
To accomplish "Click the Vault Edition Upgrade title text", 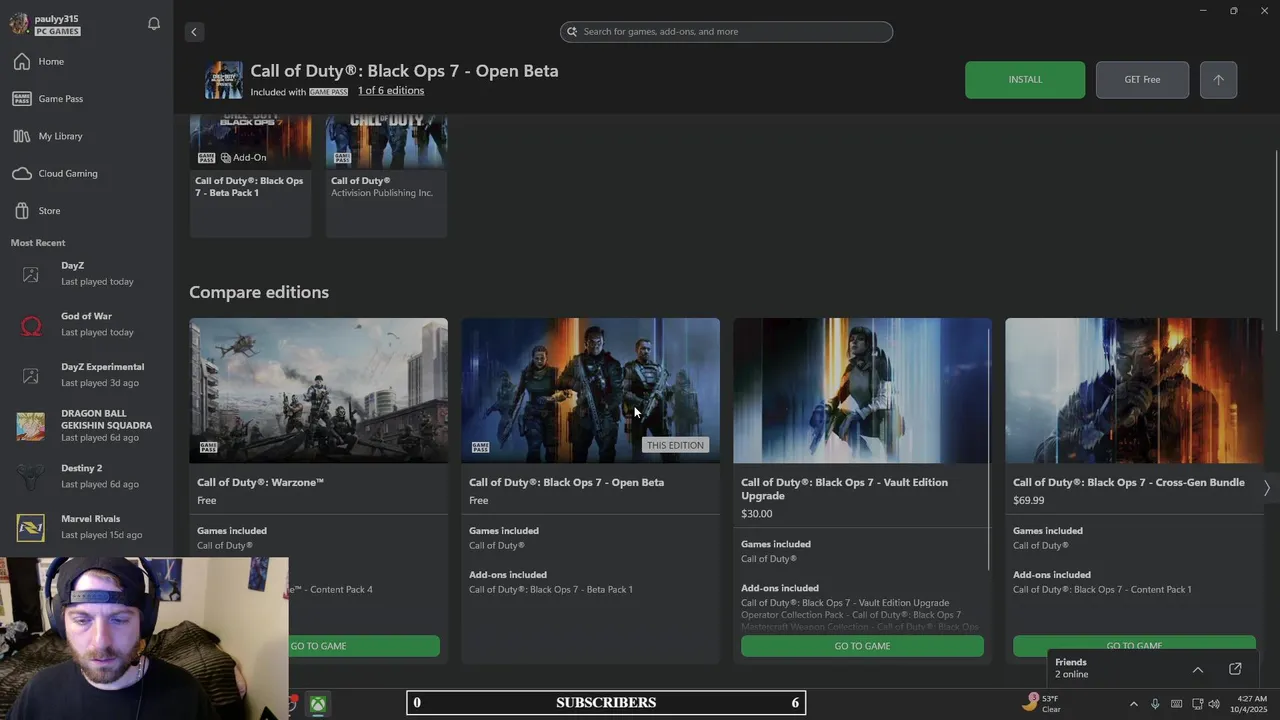I will (x=844, y=489).
